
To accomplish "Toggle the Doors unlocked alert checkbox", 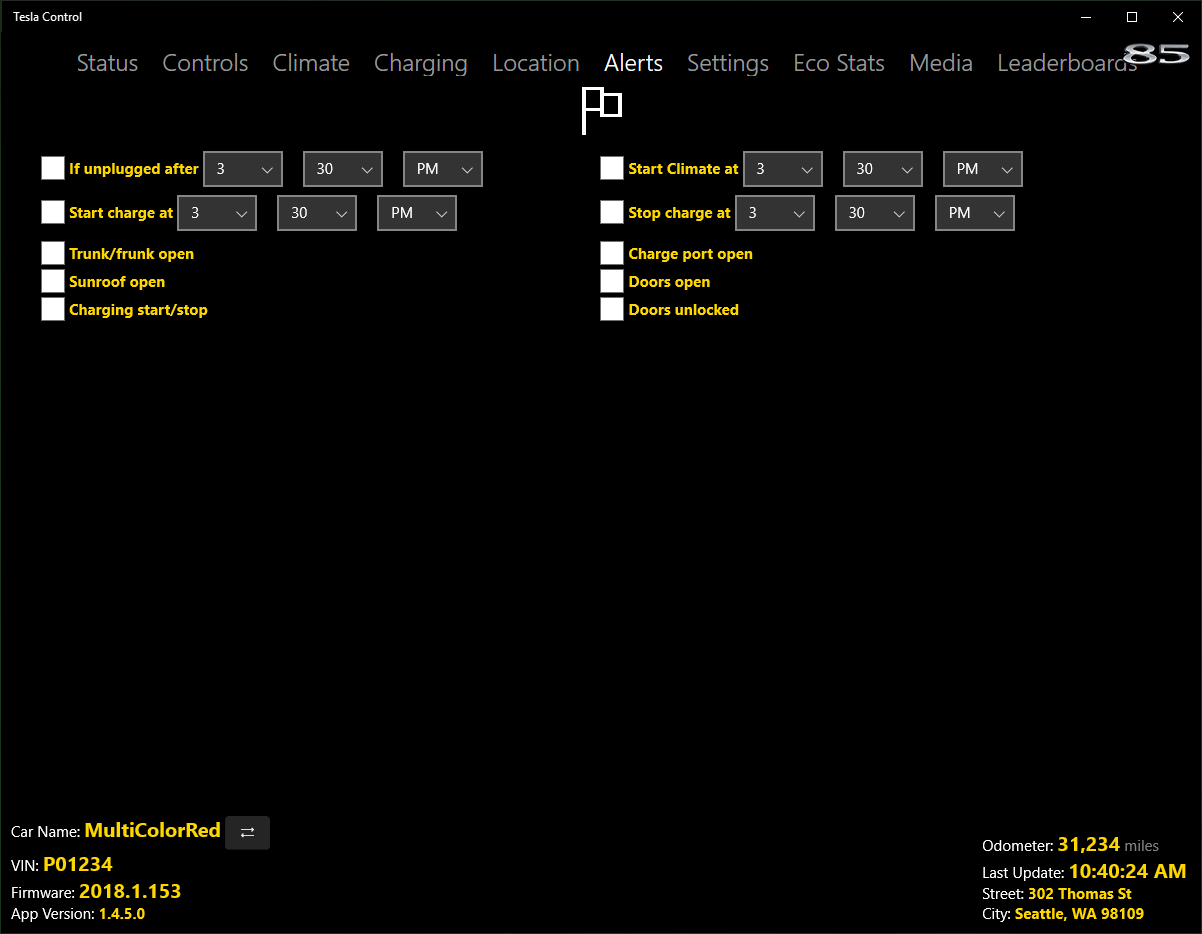I will [x=612, y=309].
